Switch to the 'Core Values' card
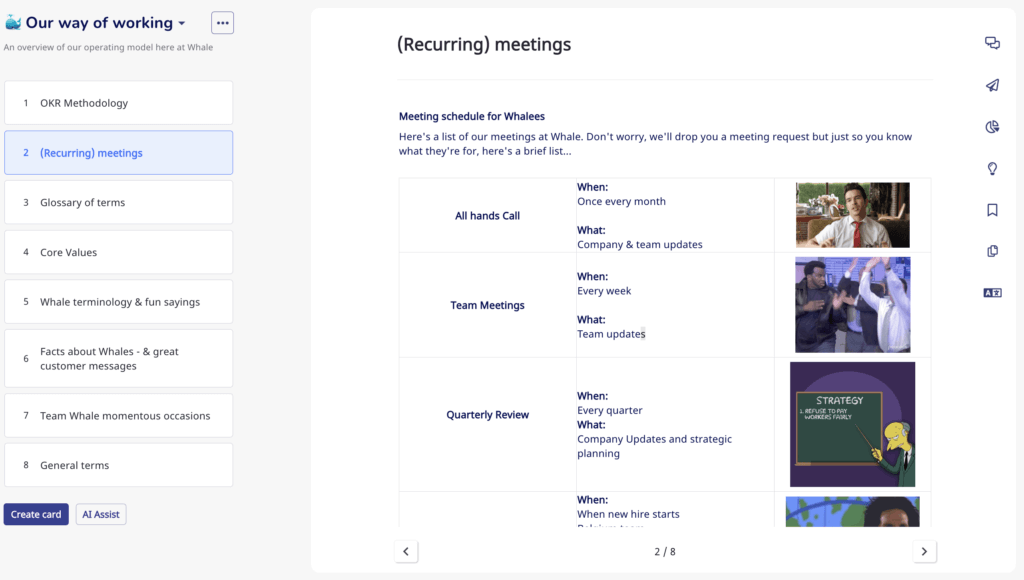 (118, 252)
